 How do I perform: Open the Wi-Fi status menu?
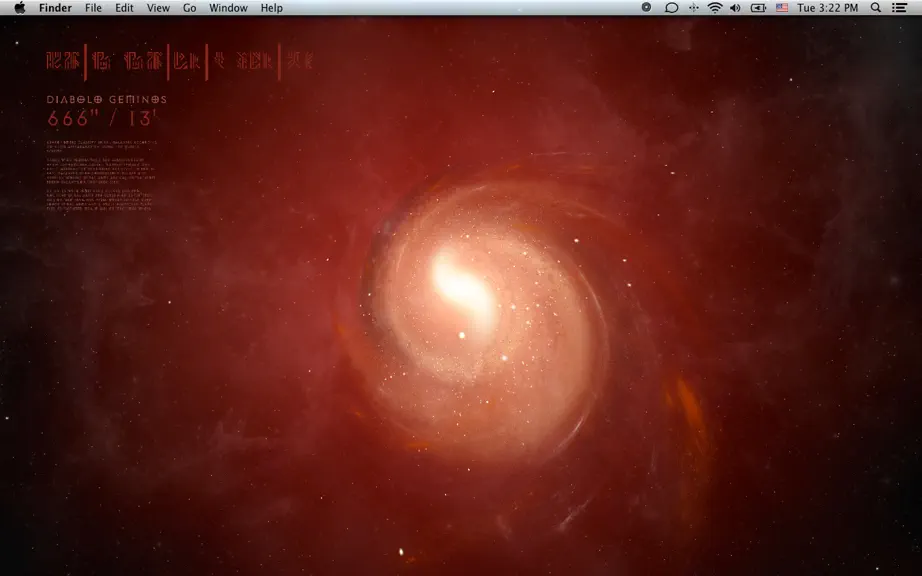click(715, 8)
